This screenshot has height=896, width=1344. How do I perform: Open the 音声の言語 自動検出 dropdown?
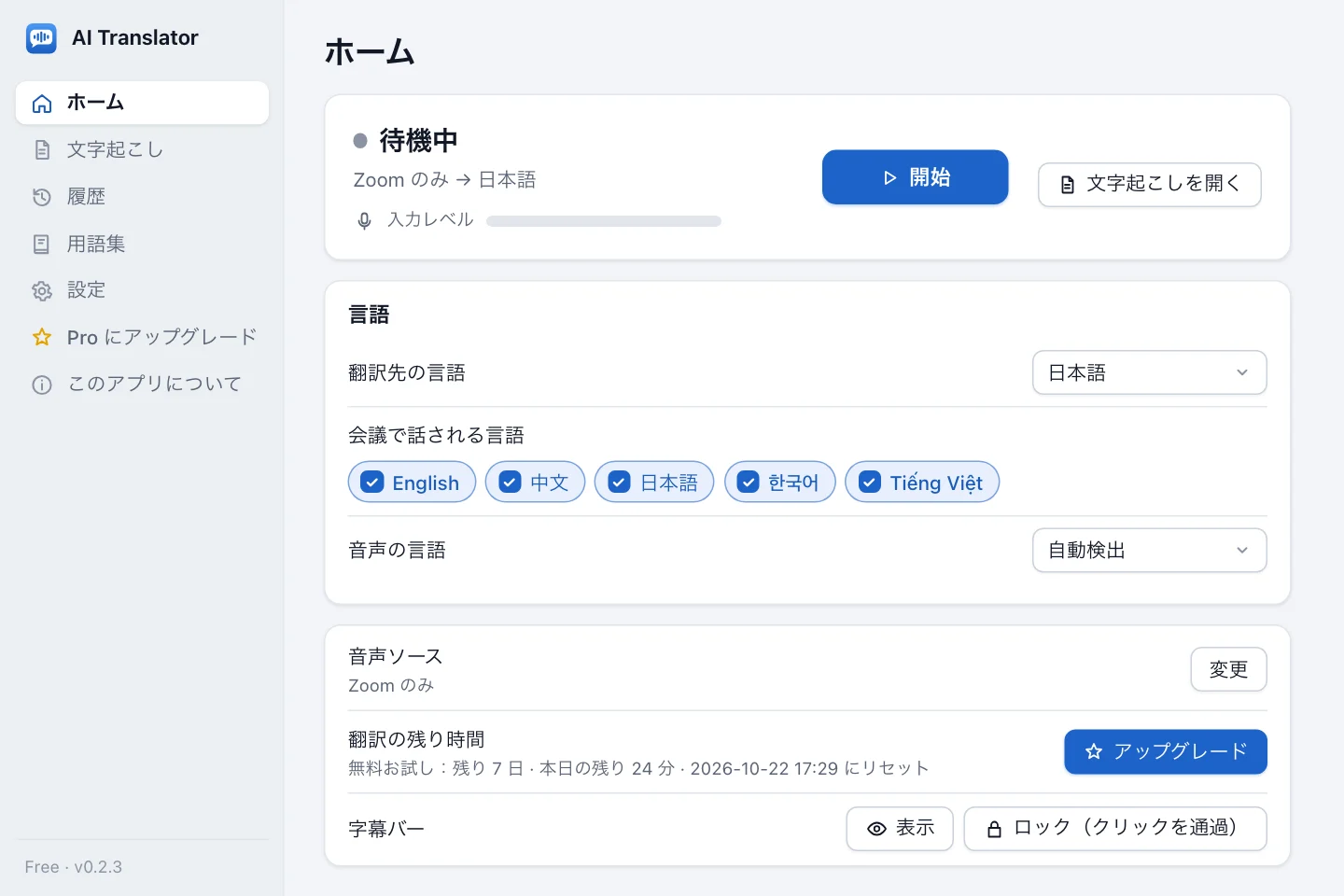1150,551
